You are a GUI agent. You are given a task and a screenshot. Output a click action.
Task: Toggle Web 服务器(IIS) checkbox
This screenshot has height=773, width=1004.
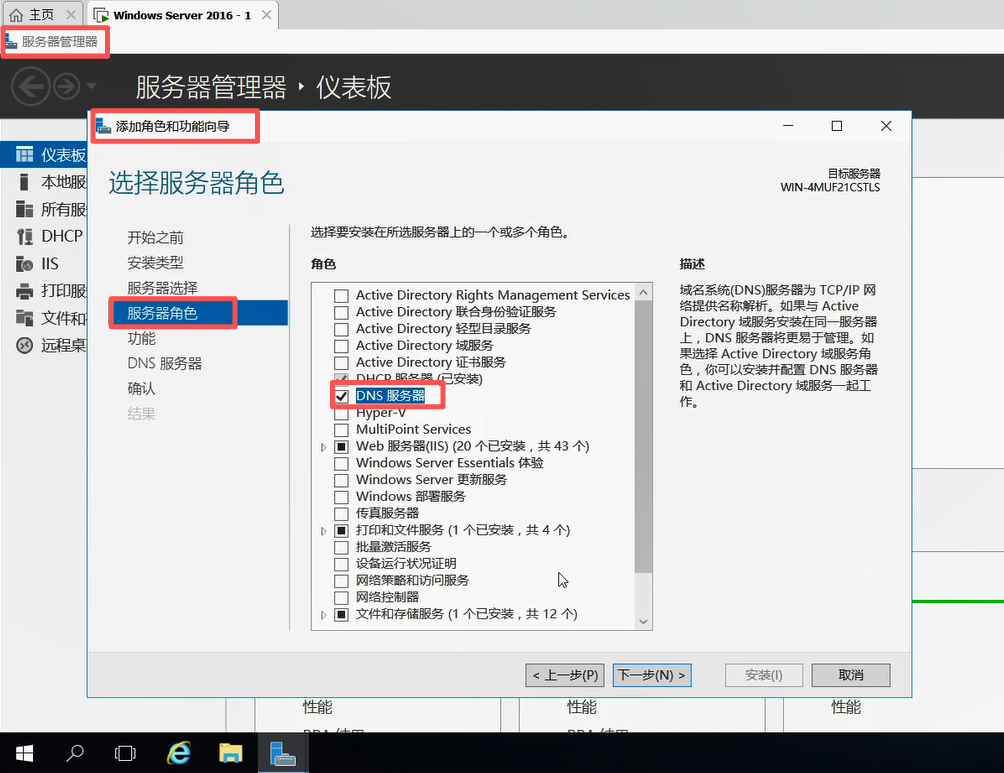pyautogui.click(x=341, y=446)
